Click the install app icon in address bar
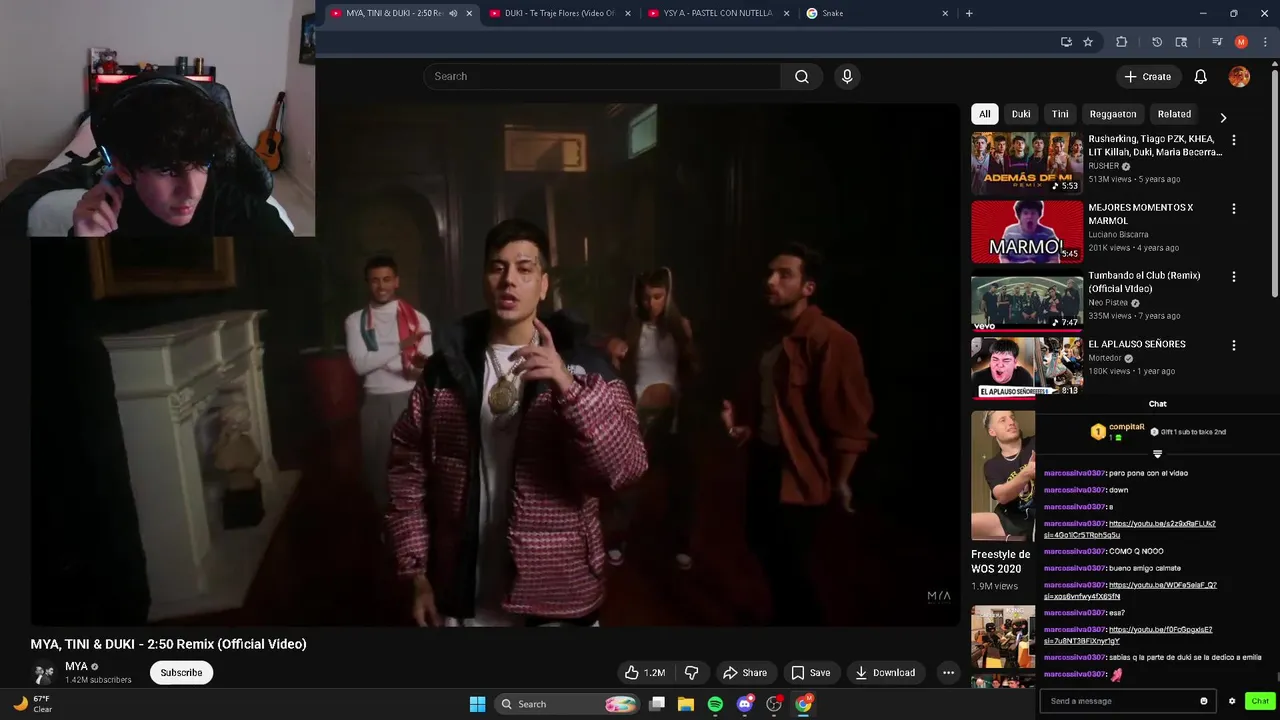Image resolution: width=1280 pixels, height=720 pixels. [x=1066, y=42]
